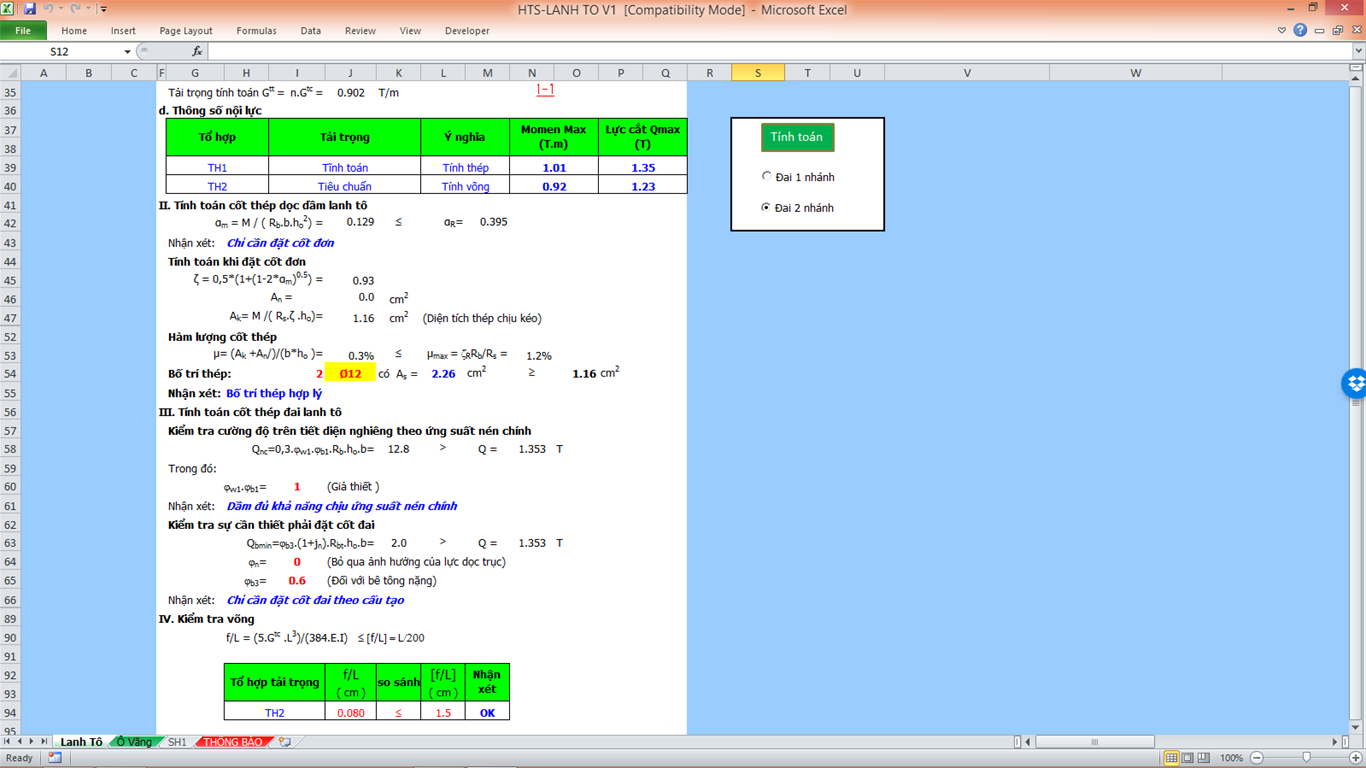Click the horizontal scrollbar left arrow
This screenshot has height=768, width=1366.
(x=1029, y=742)
